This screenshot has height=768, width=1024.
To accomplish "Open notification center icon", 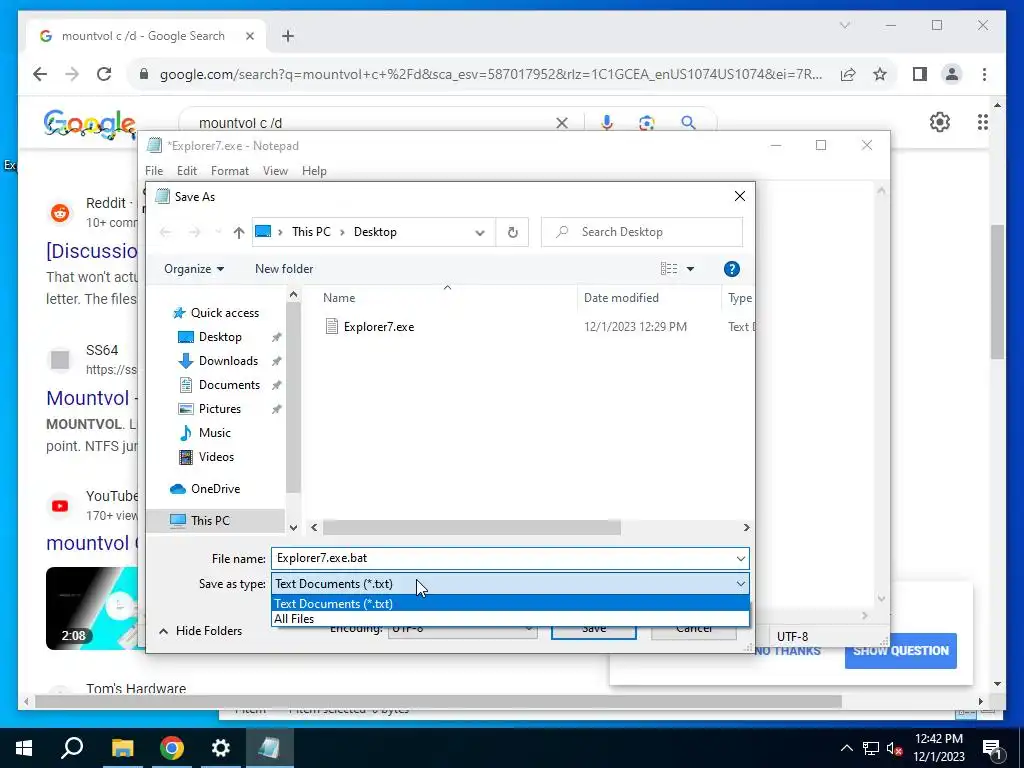I will click(993, 748).
